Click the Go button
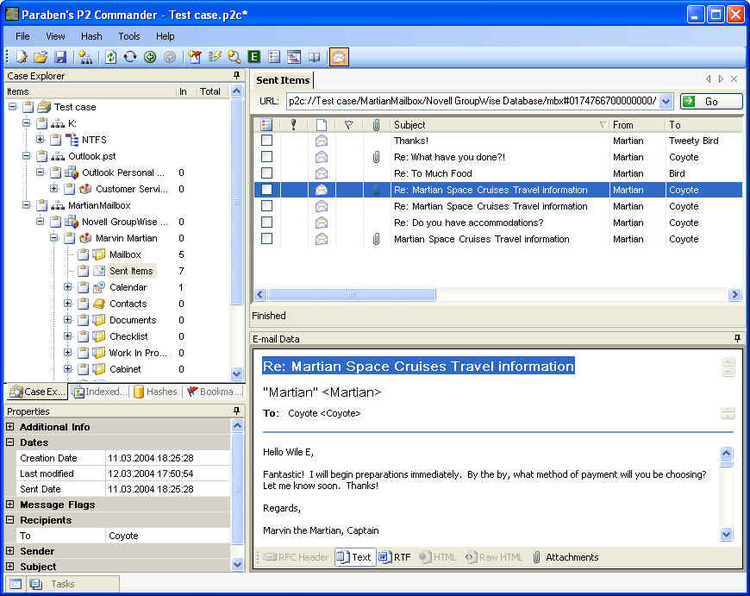This screenshot has height=596, width=750. [711, 101]
